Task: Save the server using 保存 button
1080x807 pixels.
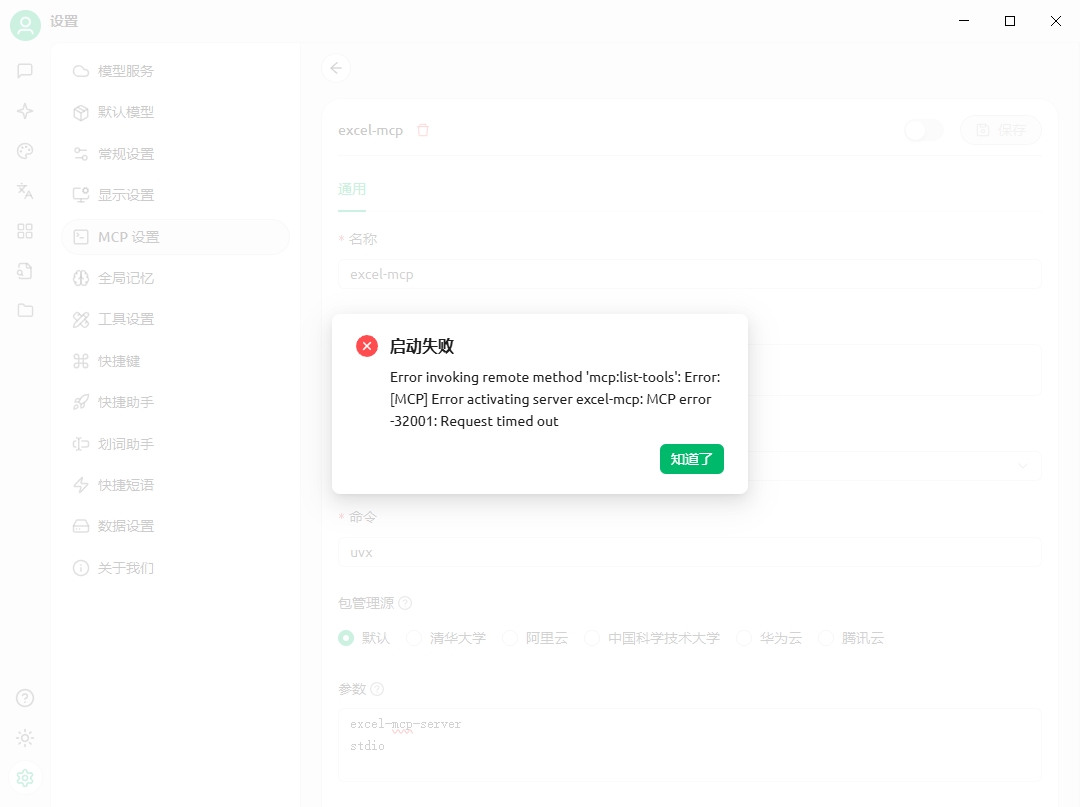Action: 1001,130
